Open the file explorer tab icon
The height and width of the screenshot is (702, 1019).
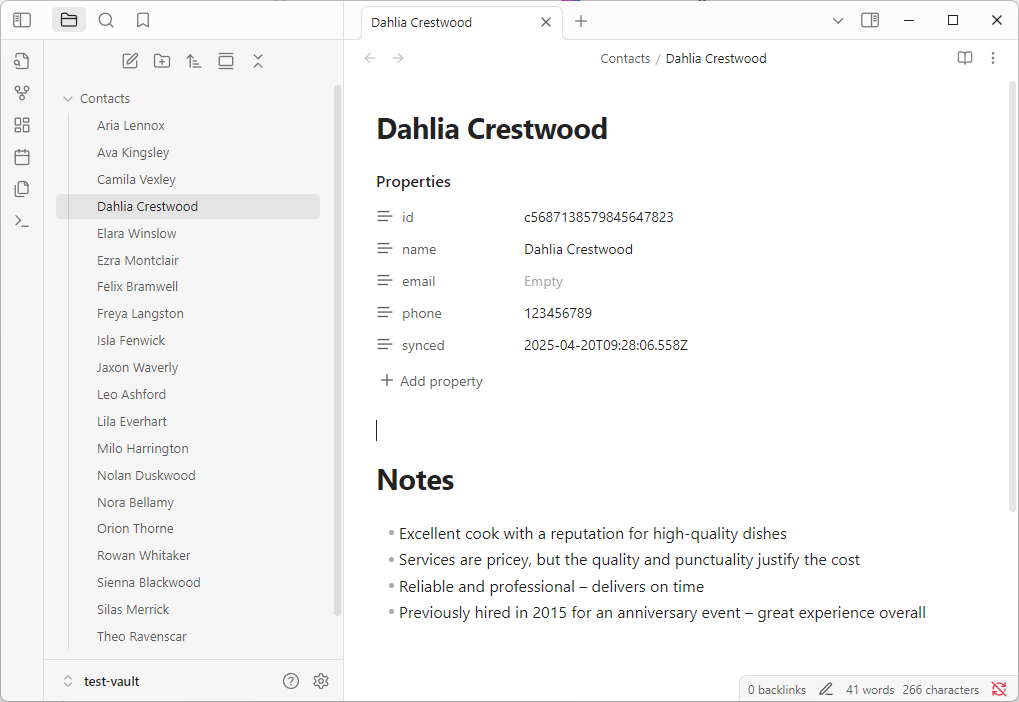[69, 20]
